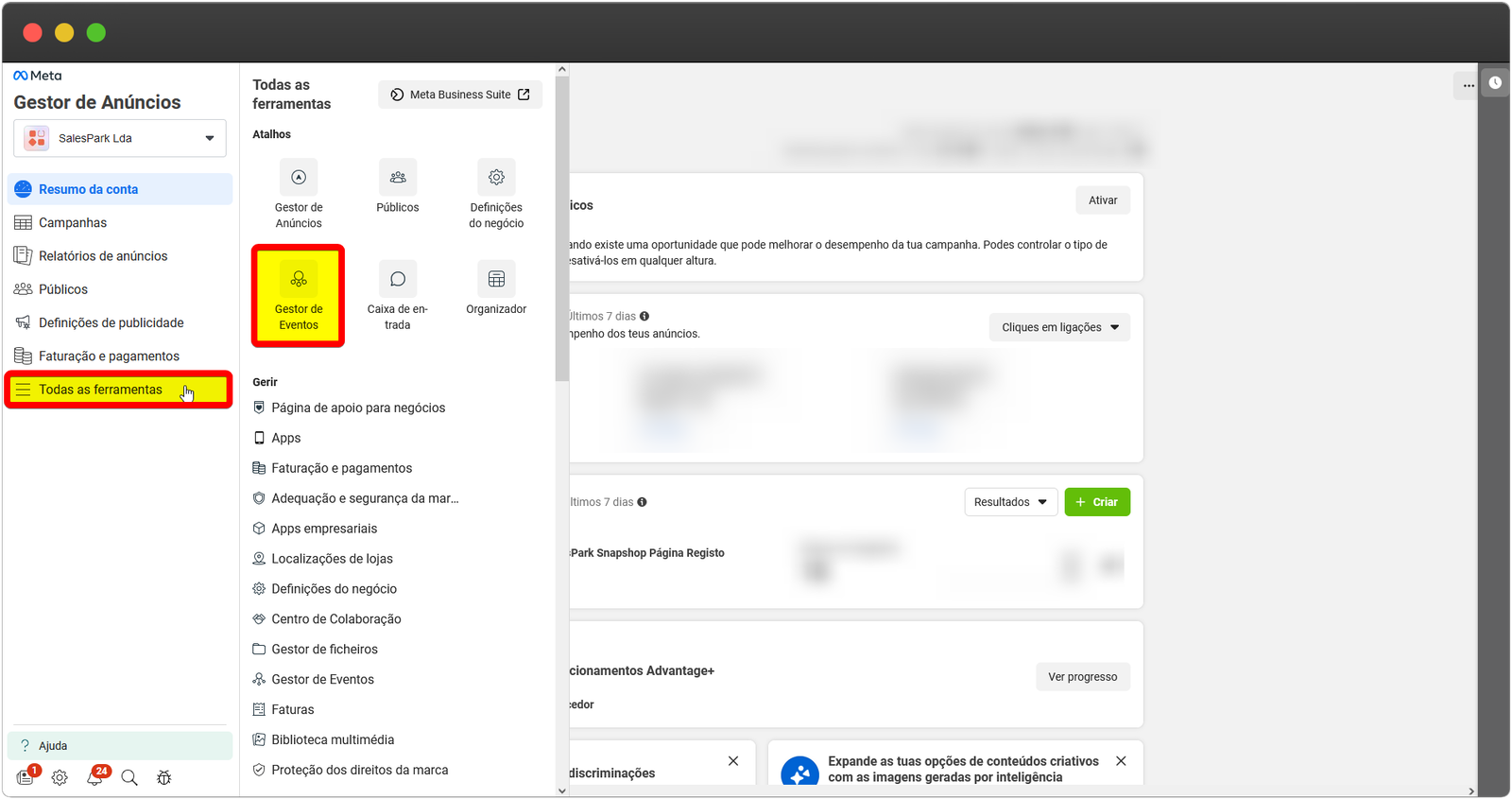Open Gestor de ficheiros in Gerir list

(x=324, y=650)
